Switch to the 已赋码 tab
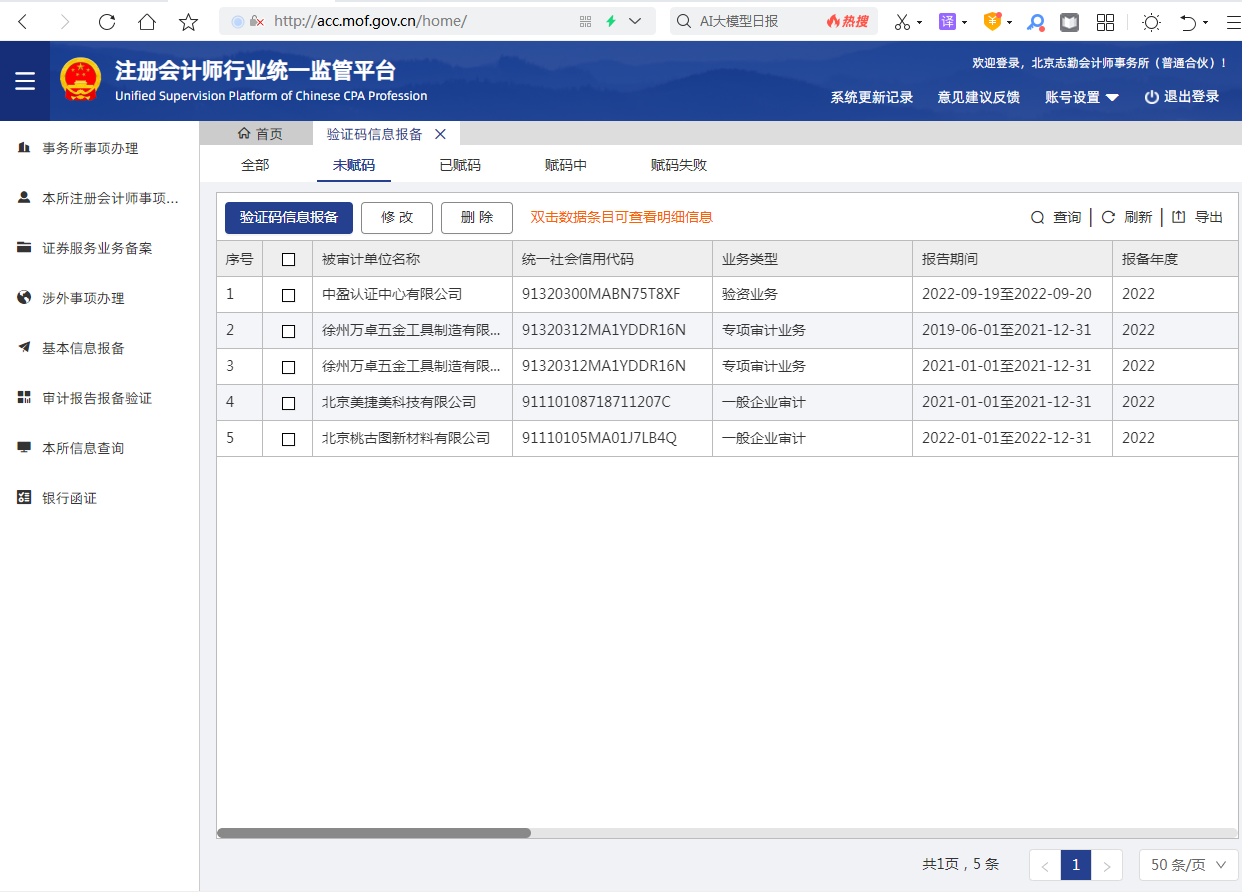This screenshot has width=1242, height=895. pyautogui.click(x=460, y=165)
